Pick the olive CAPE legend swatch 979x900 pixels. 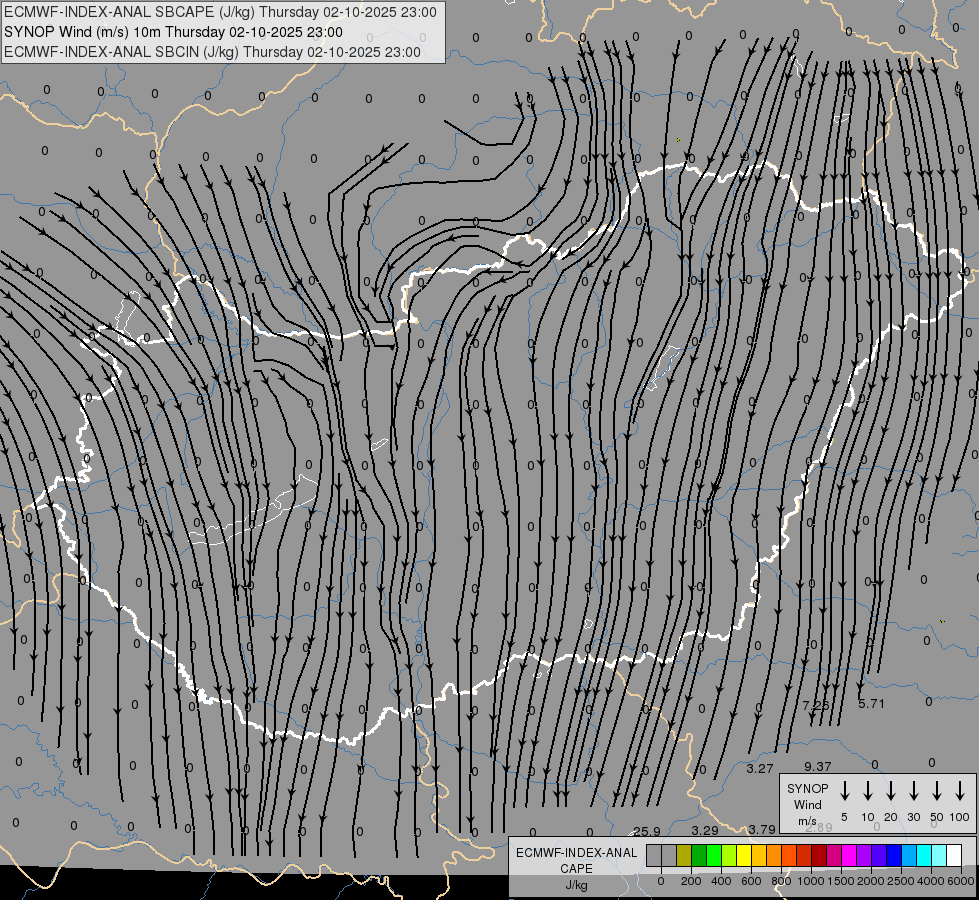(684, 855)
